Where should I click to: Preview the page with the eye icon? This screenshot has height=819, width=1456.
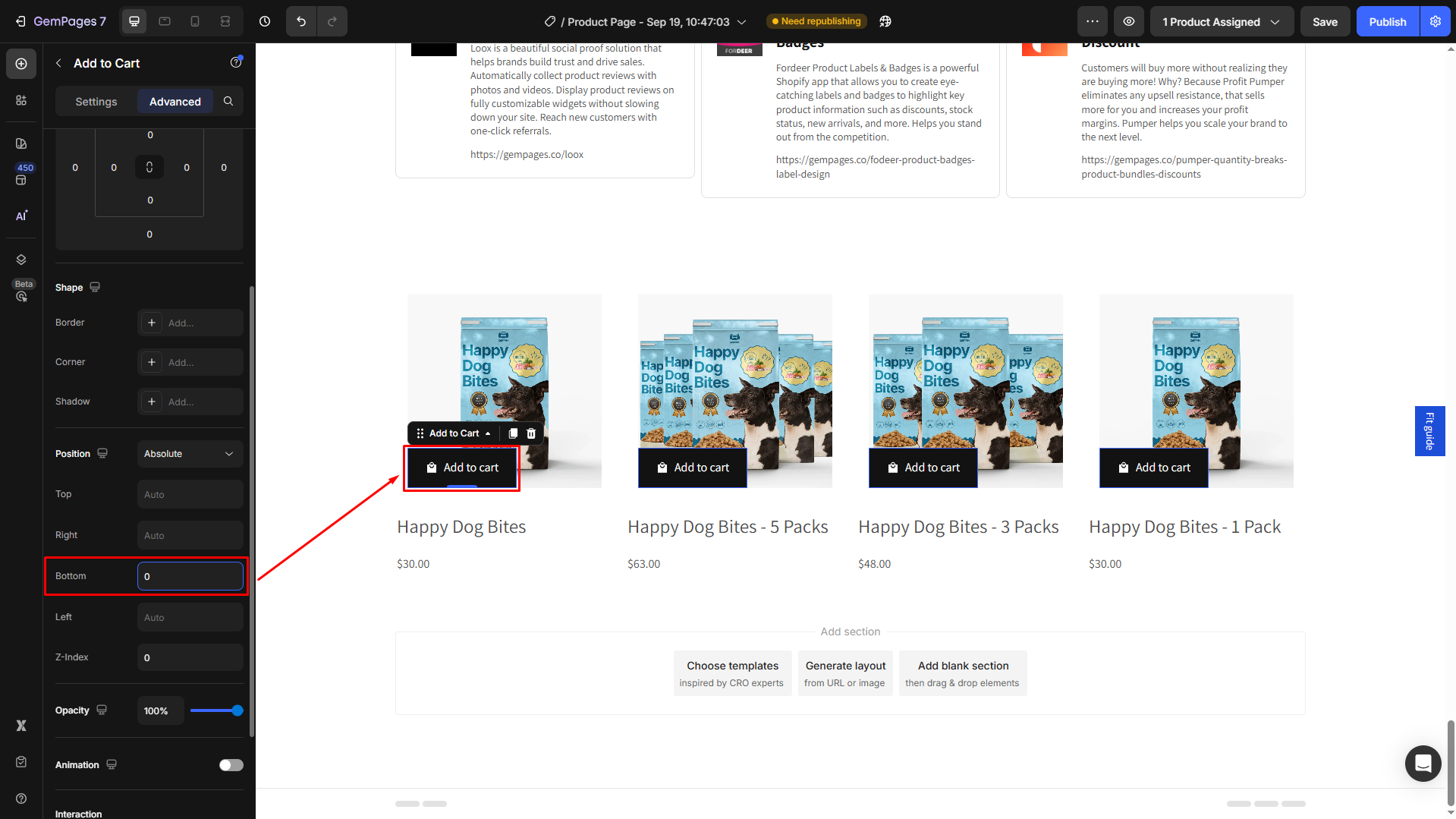coord(1129,21)
